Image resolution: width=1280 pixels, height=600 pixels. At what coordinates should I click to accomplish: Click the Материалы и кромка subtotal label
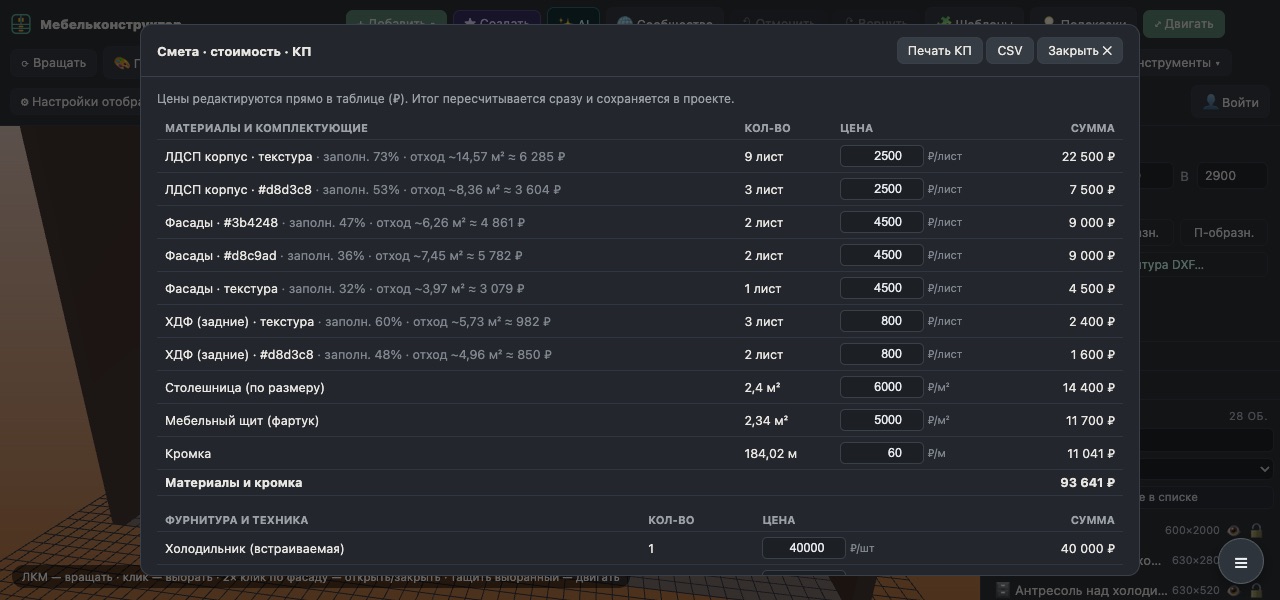[x=234, y=483]
